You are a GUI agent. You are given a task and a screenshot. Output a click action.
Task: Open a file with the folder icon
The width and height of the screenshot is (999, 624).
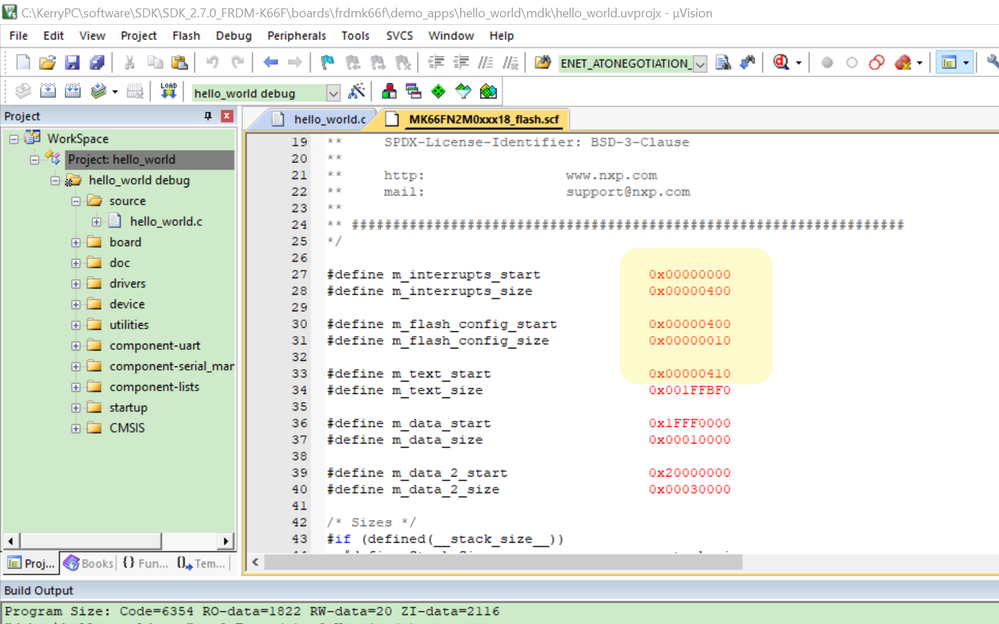(x=47, y=62)
